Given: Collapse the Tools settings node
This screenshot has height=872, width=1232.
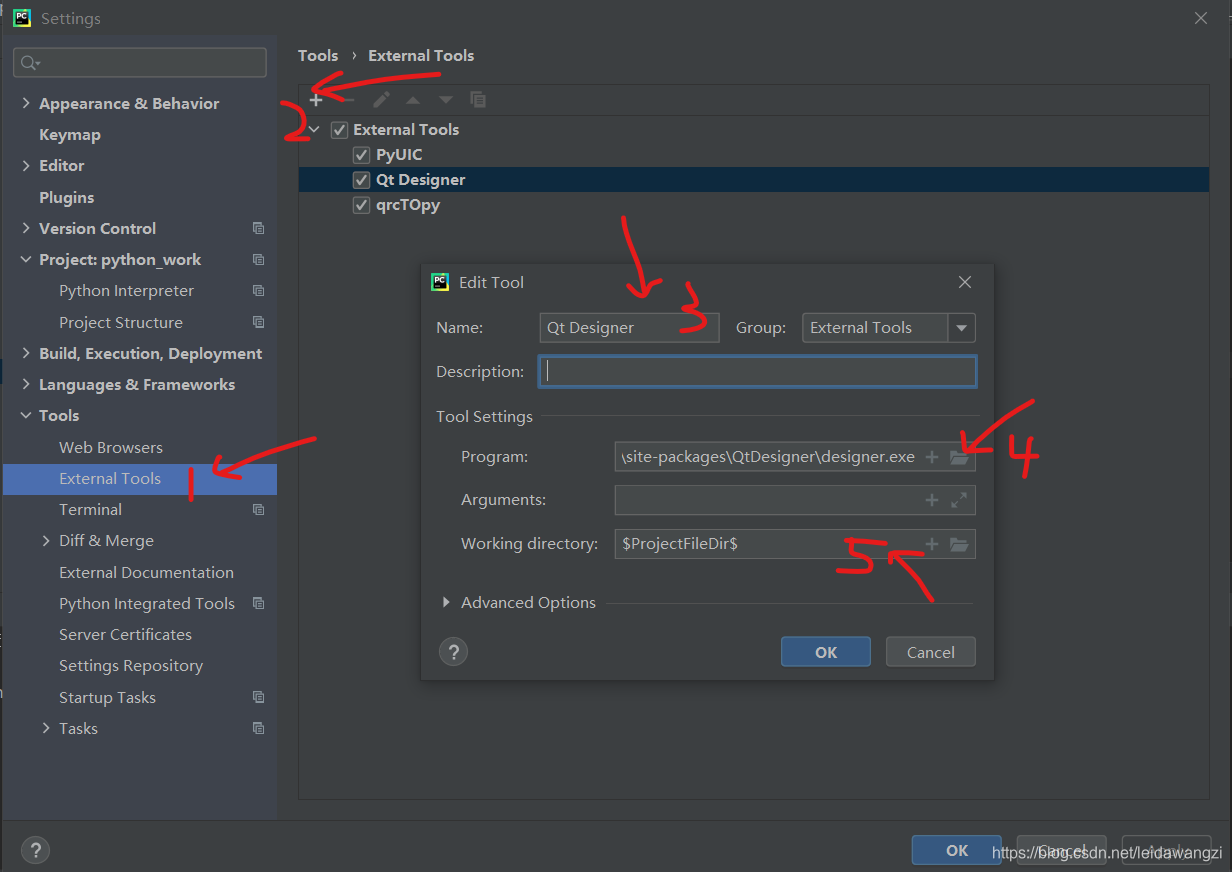Looking at the screenshot, I should pyautogui.click(x=26, y=415).
